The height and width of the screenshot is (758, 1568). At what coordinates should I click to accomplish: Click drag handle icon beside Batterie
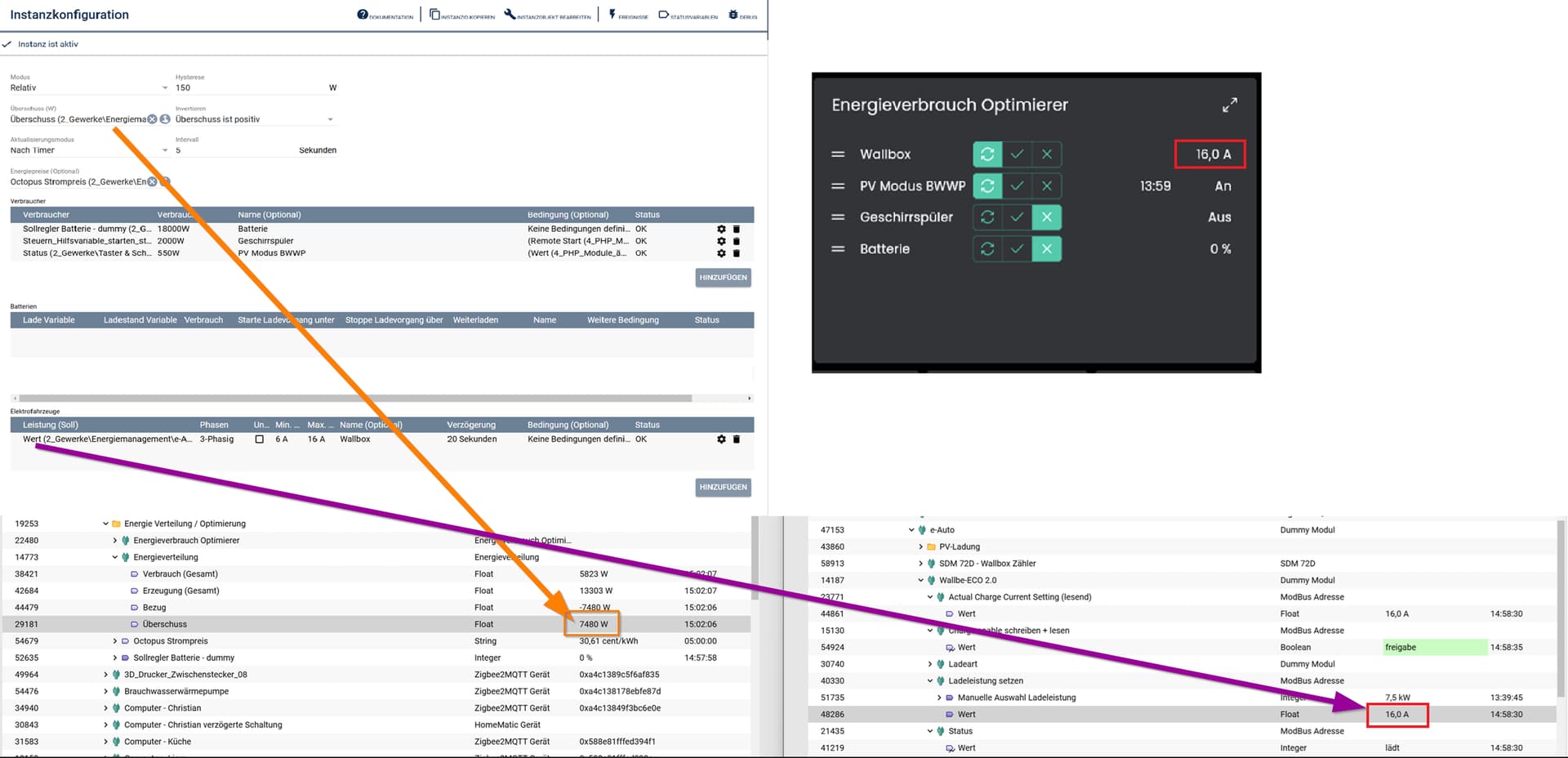838,249
